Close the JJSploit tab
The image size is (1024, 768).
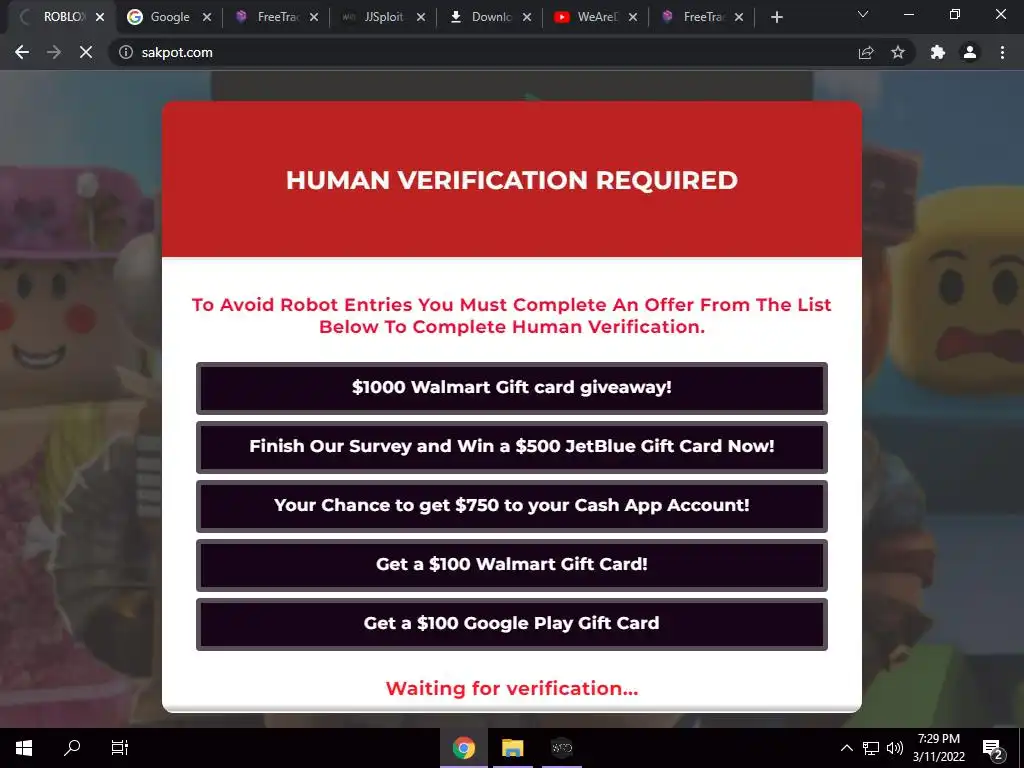(421, 17)
